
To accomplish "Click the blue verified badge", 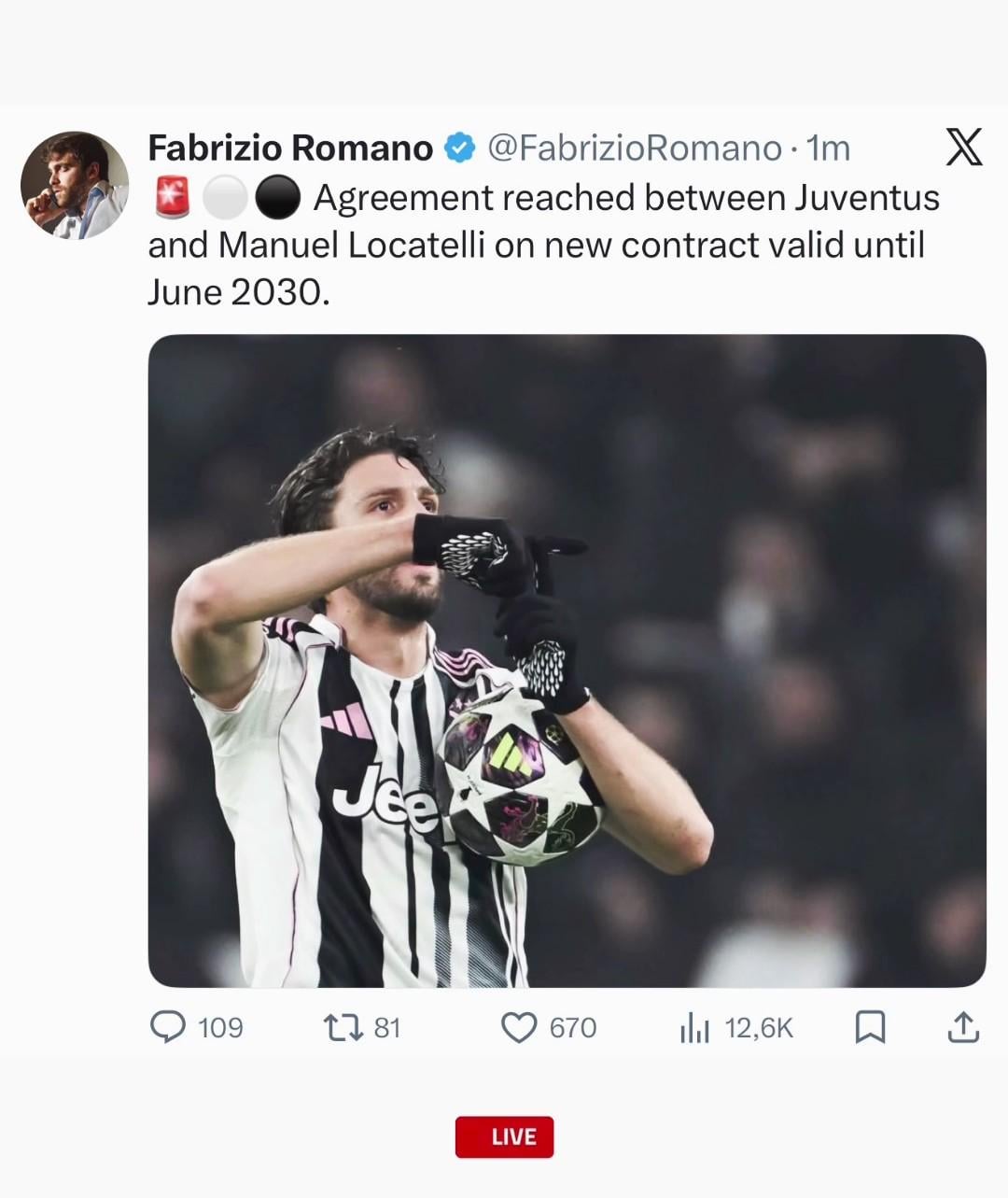I will (459, 148).
